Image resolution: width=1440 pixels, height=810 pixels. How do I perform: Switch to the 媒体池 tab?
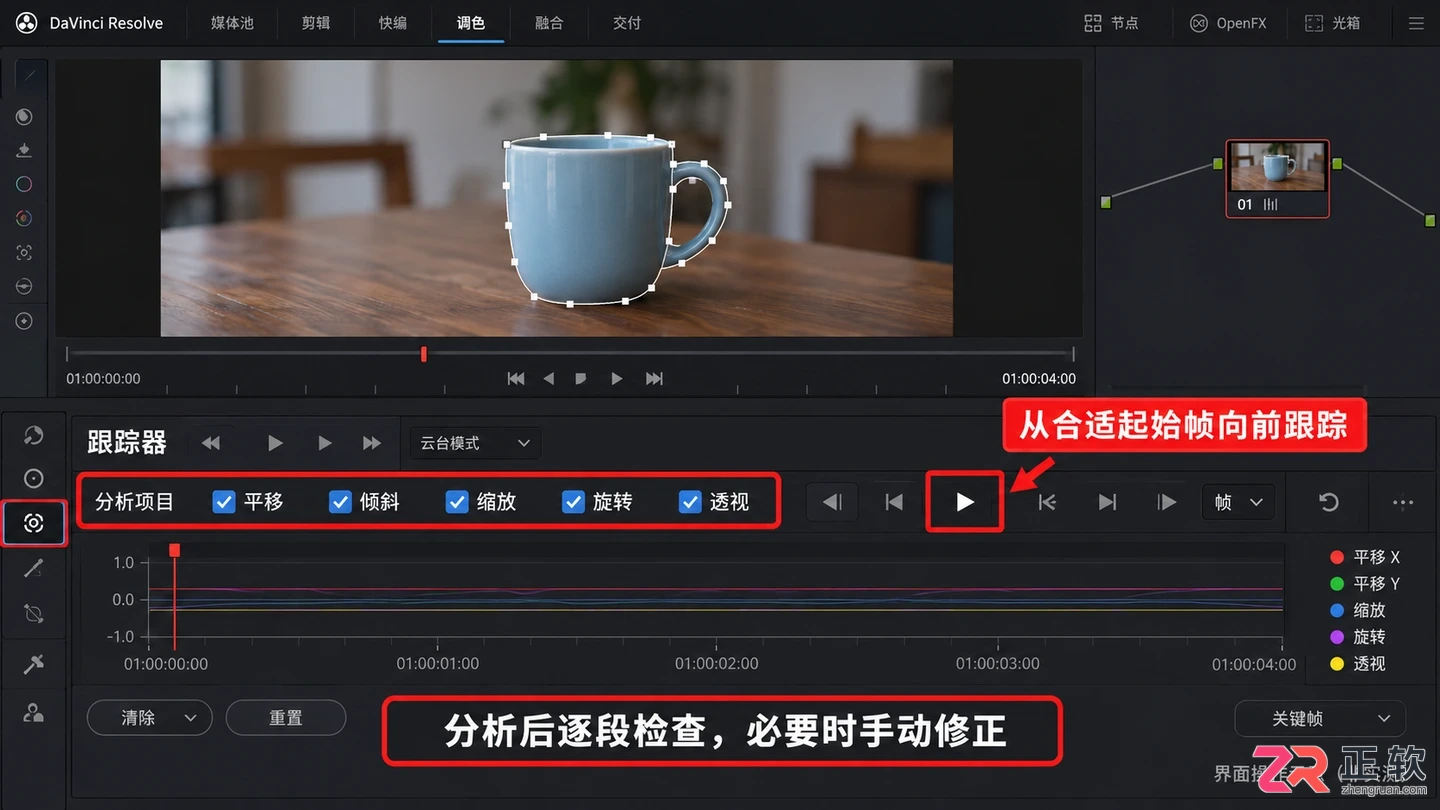tap(232, 22)
